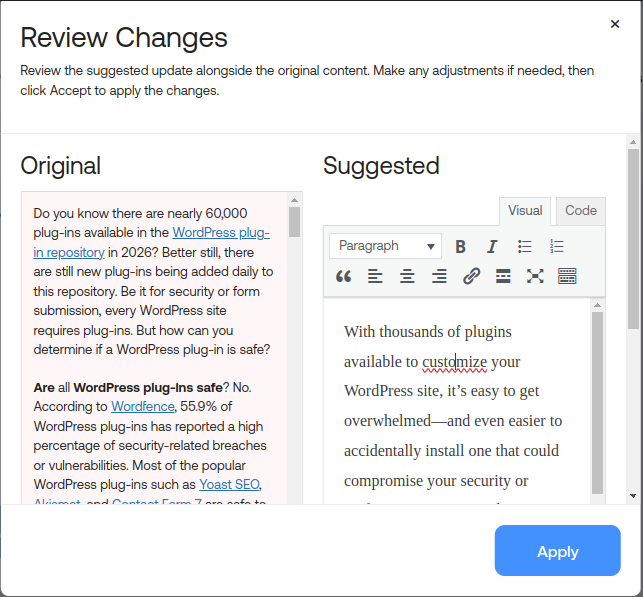
Task: Apply blockquote formatting
Action: [344, 276]
